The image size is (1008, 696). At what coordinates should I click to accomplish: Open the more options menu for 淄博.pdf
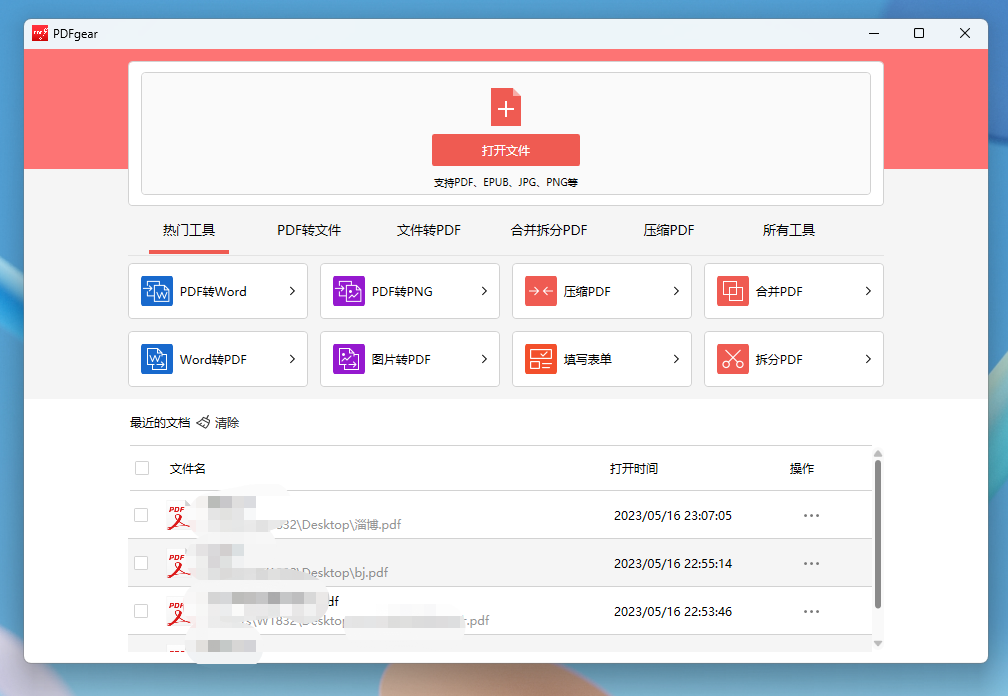pyautogui.click(x=811, y=516)
